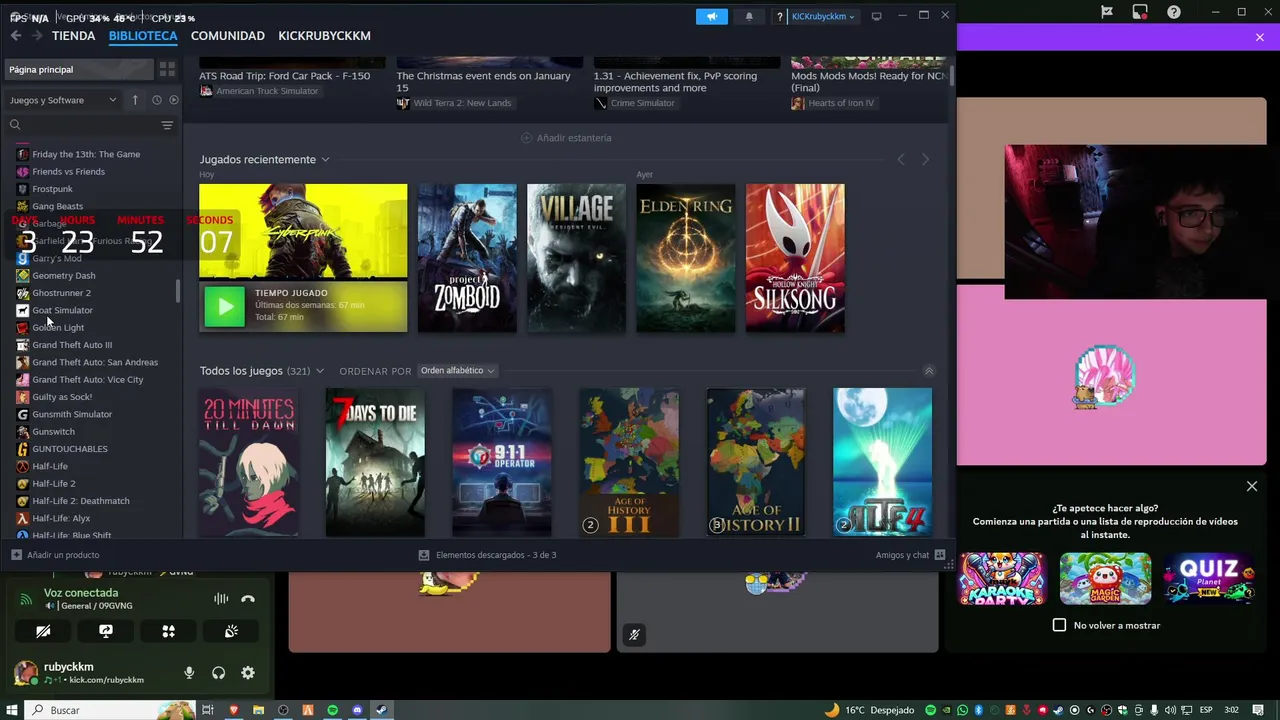Select Half-Life: Alyx in list
This screenshot has height=720, width=1280.
tap(61, 518)
